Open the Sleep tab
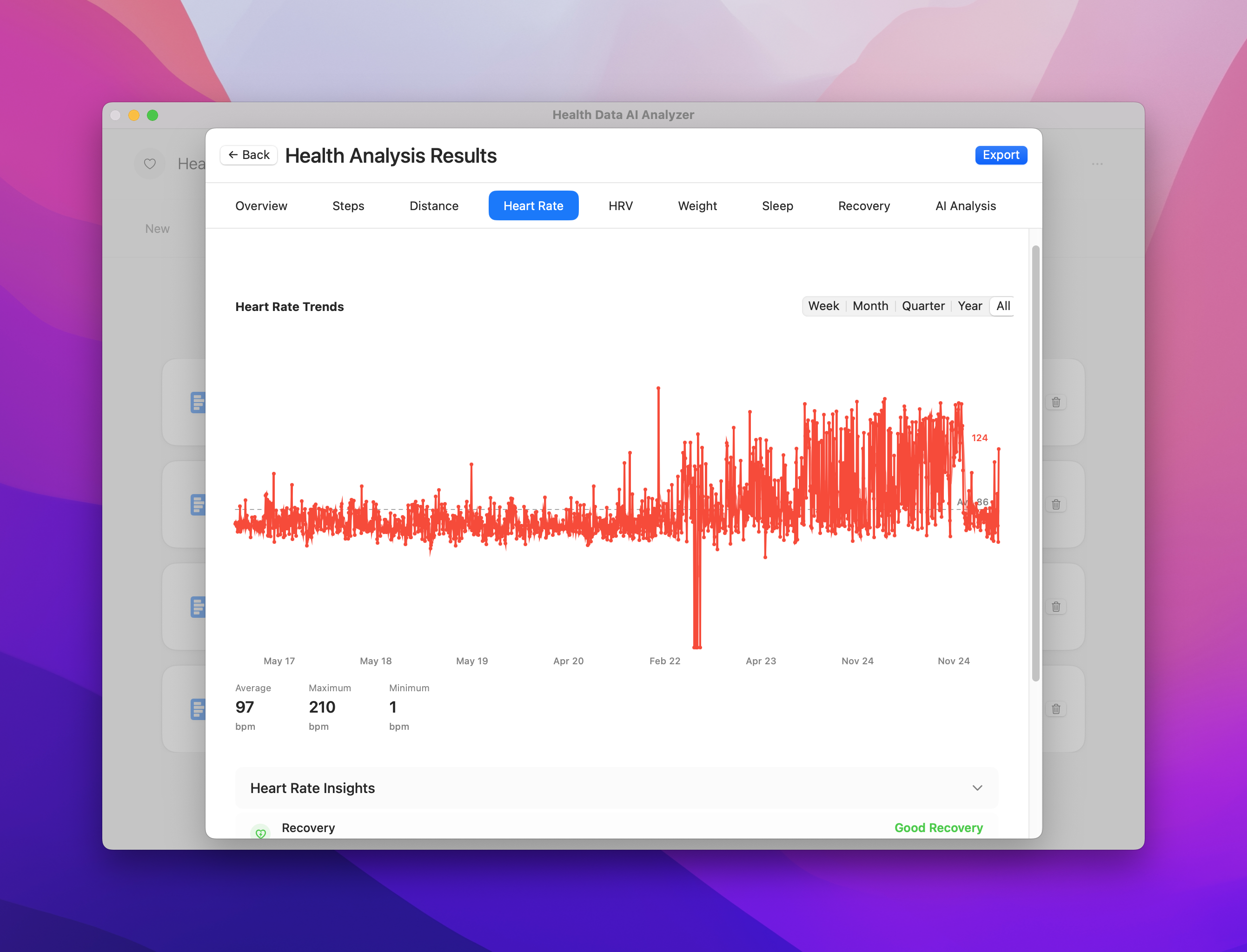Image resolution: width=1247 pixels, height=952 pixels. pyautogui.click(x=777, y=206)
